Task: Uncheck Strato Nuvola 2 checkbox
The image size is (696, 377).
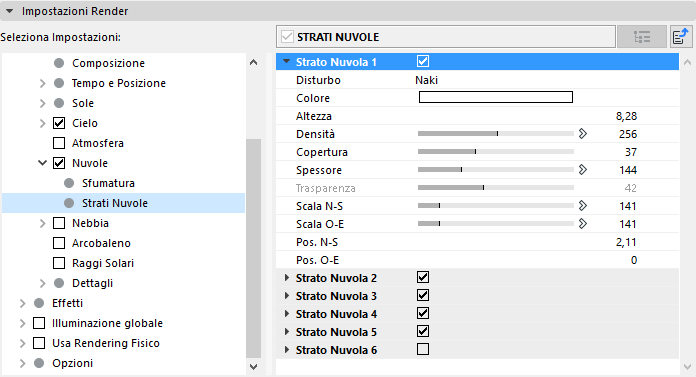Action: [423, 277]
